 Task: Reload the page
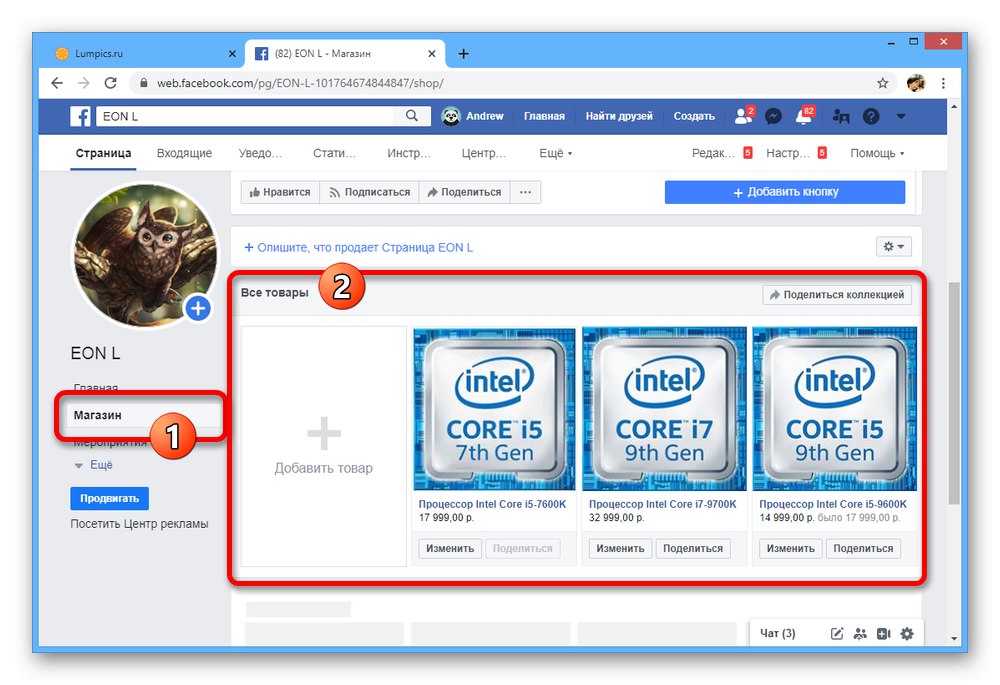tap(110, 83)
